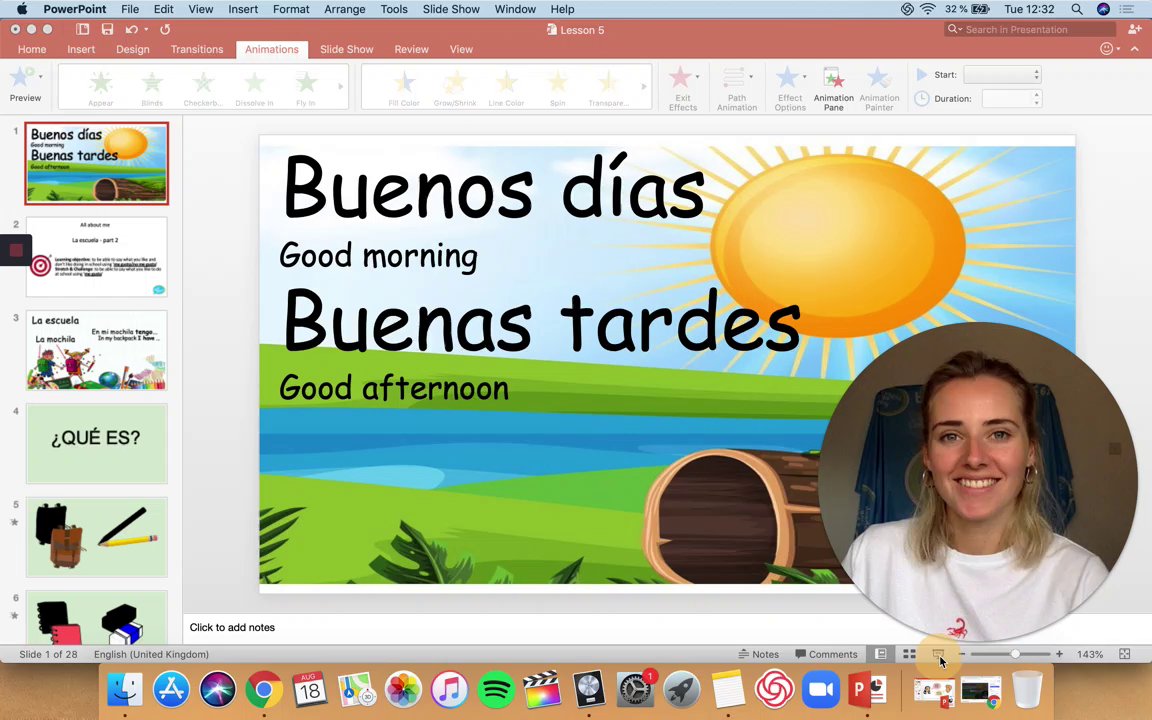
Task: Expand more emphasis effects gallery arrow
Action: click(x=644, y=87)
